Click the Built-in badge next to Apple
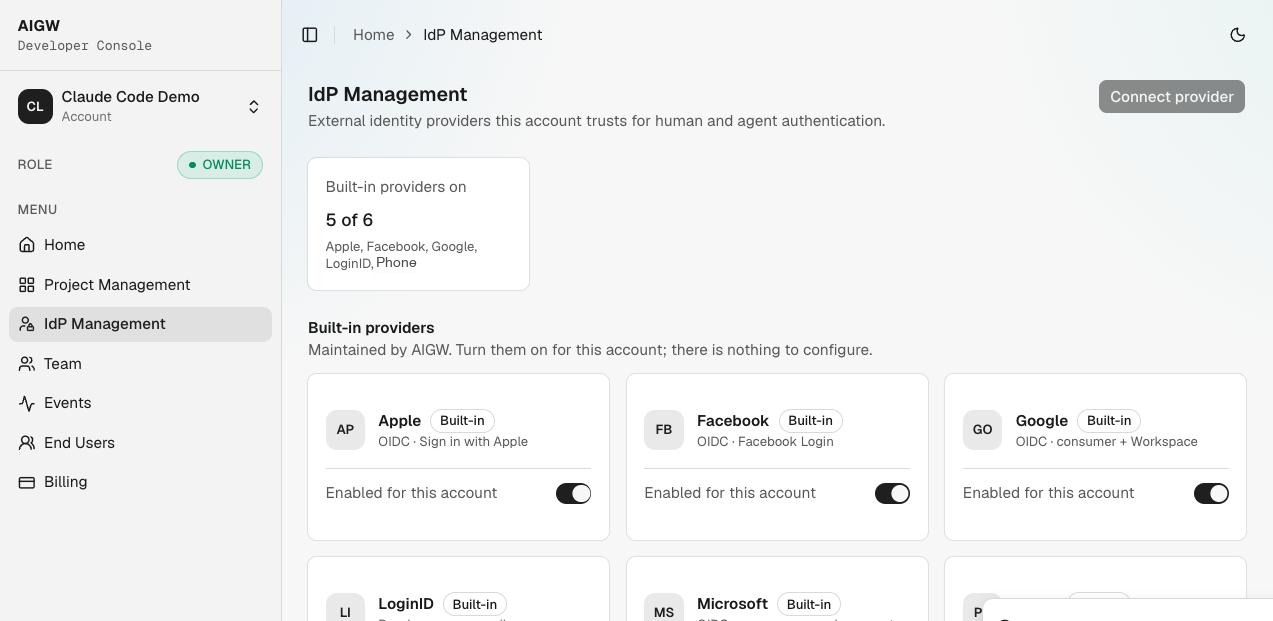Viewport: 1273px width, 621px height. coord(462,421)
